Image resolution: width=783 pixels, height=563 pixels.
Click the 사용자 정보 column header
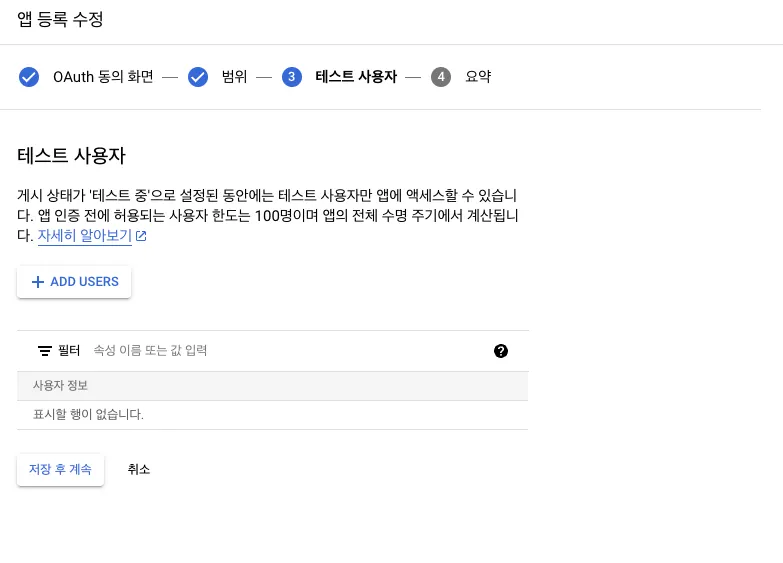pyautogui.click(x=61, y=386)
